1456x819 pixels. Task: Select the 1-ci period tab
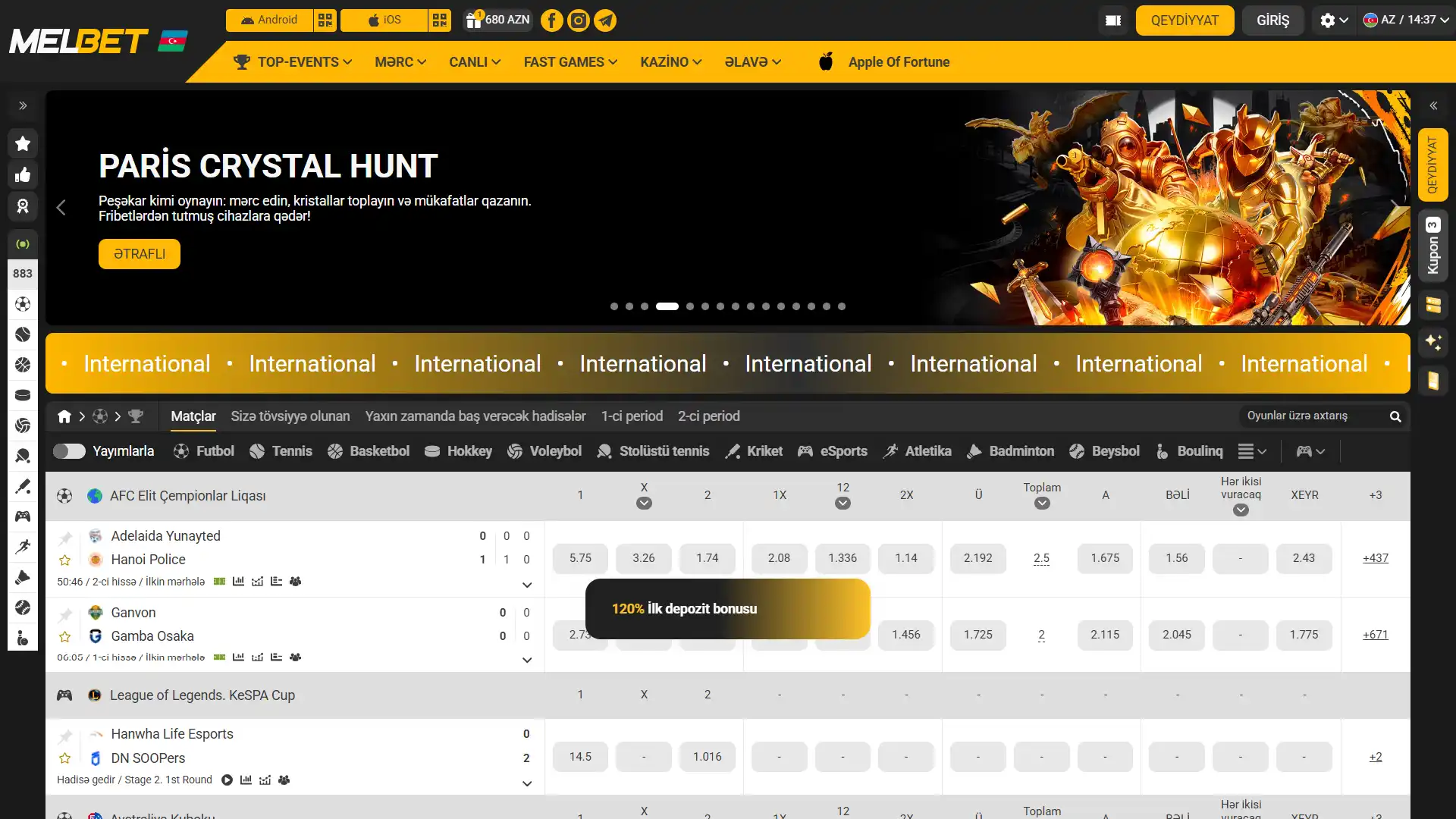point(632,416)
